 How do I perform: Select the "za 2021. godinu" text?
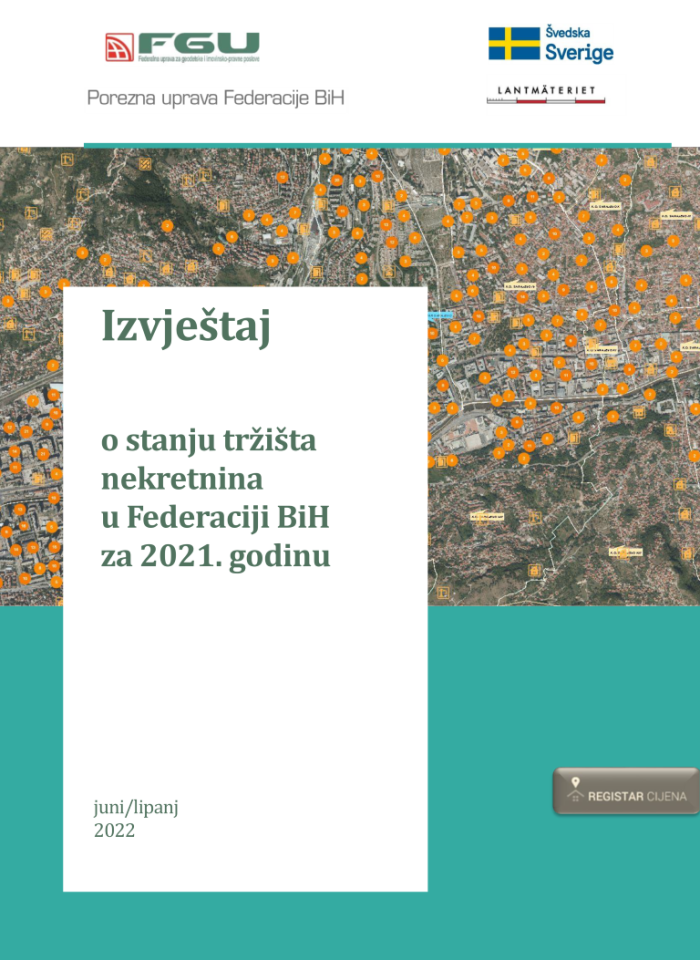pyautogui.click(x=215, y=555)
